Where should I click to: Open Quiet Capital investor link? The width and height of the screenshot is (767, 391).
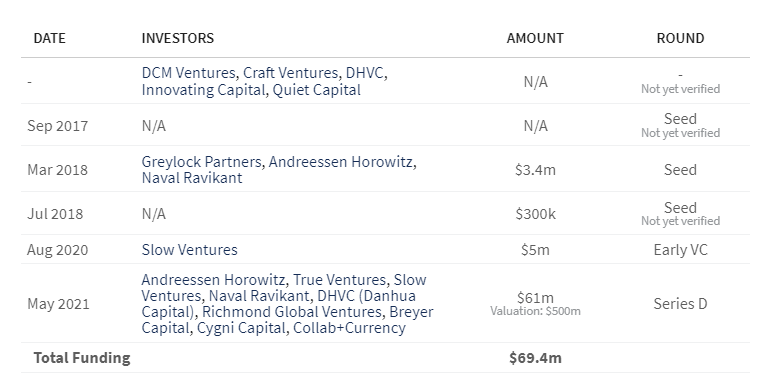coord(316,90)
